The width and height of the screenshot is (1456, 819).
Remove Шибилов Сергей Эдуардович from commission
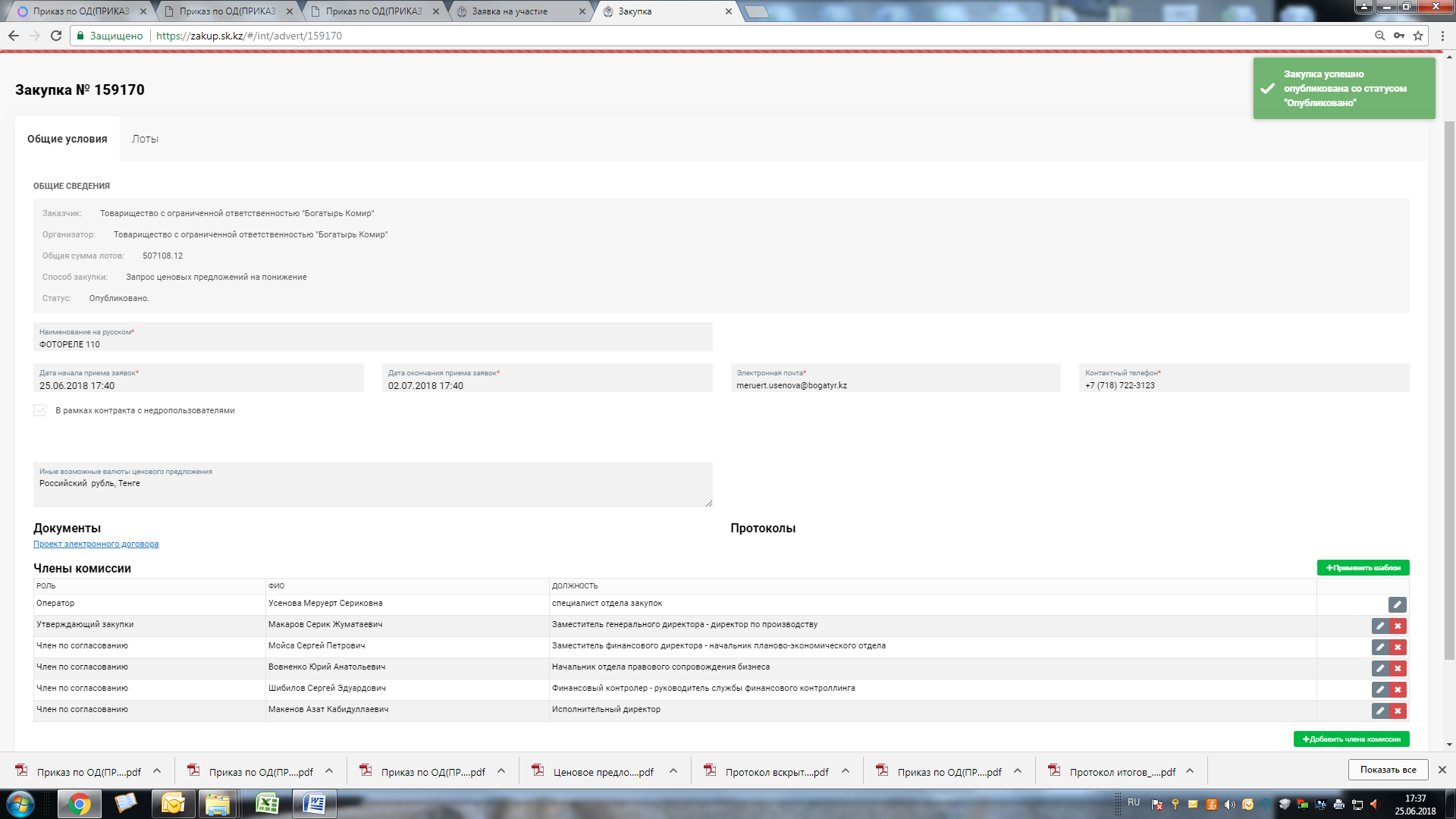point(1398,689)
